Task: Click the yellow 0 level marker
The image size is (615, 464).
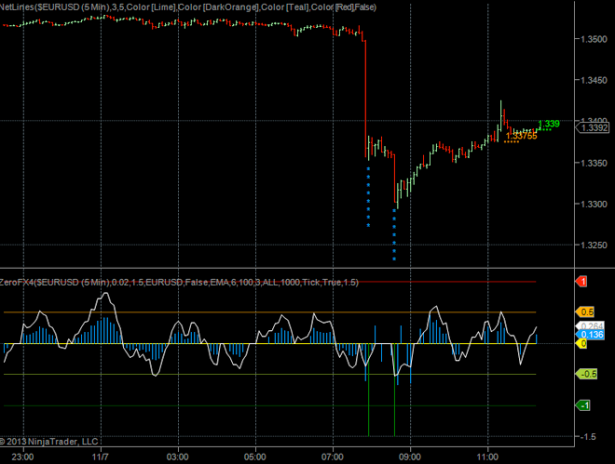Action: click(x=582, y=343)
